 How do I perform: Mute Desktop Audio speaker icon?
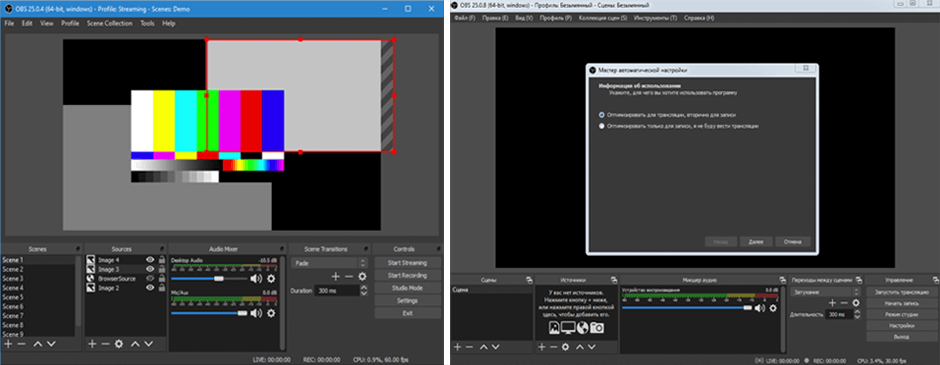point(257,279)
